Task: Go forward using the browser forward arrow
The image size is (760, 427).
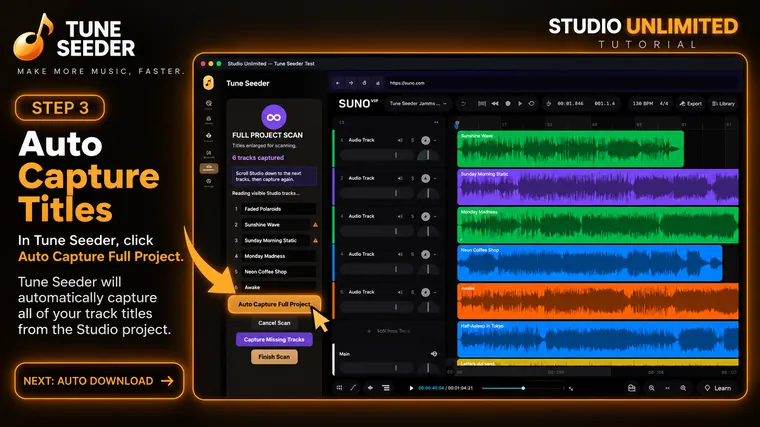Action: (x=351, y=83)
